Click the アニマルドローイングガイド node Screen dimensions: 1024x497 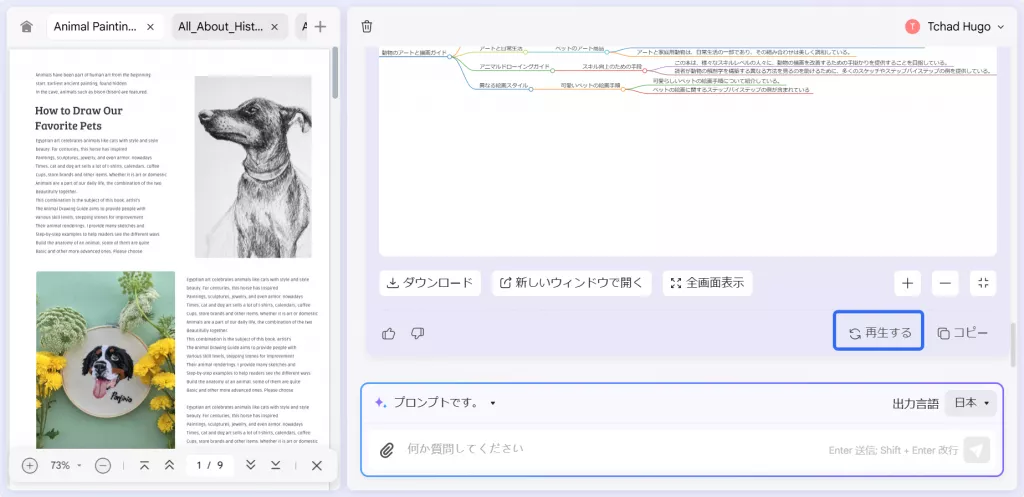pyautogui.click(x=514, y=67)
